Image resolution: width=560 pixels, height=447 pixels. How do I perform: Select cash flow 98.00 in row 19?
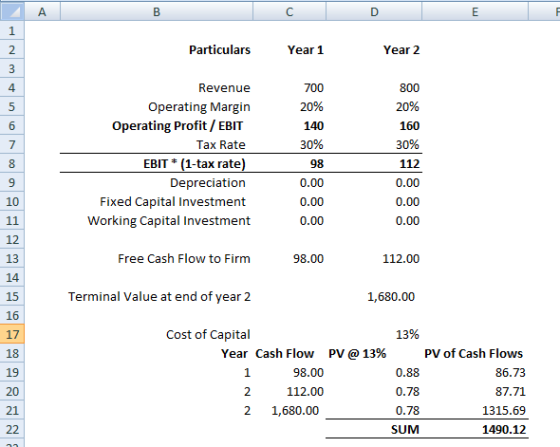pos(309,373)
